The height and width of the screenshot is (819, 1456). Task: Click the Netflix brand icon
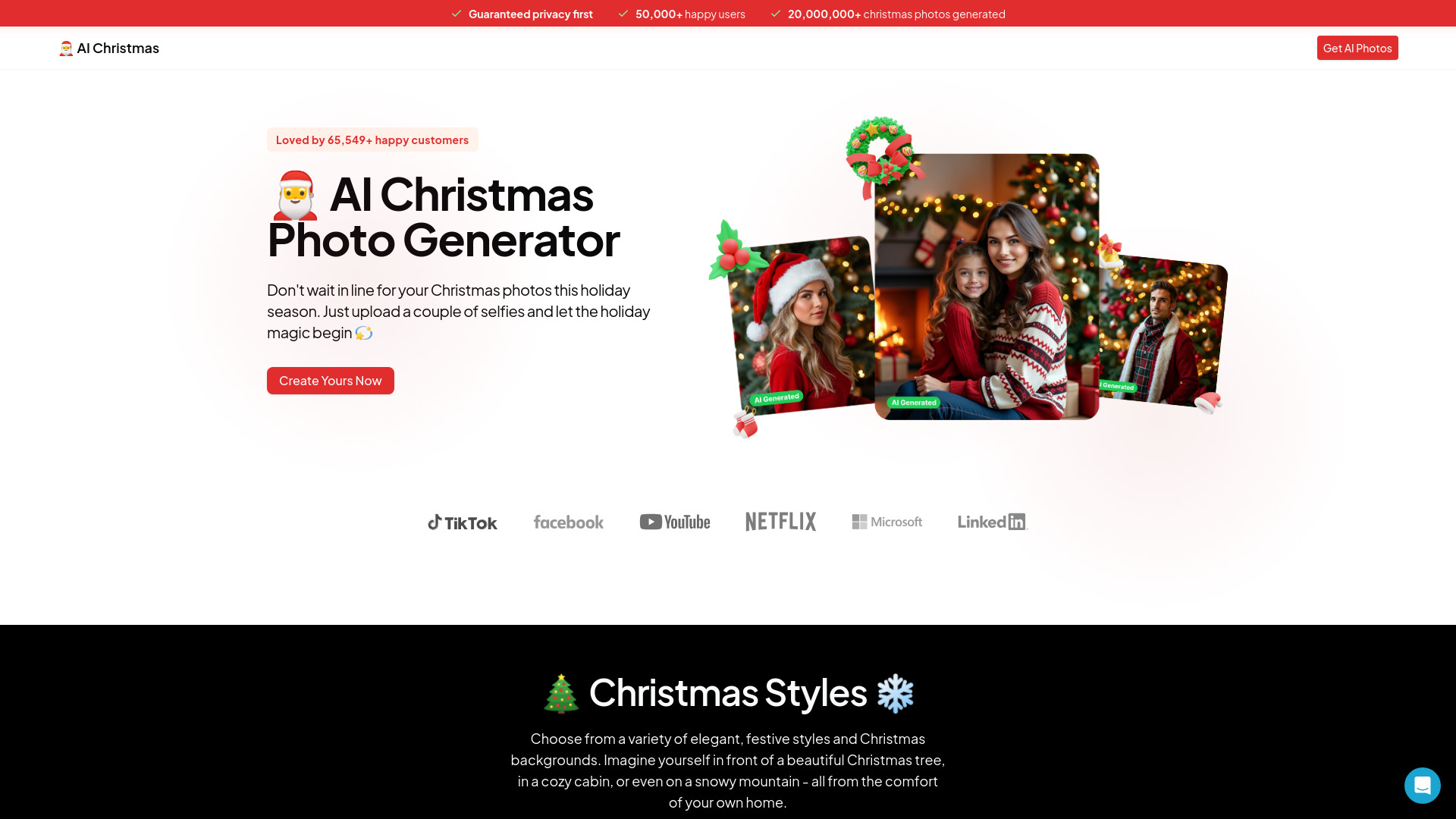coord(781,521)
